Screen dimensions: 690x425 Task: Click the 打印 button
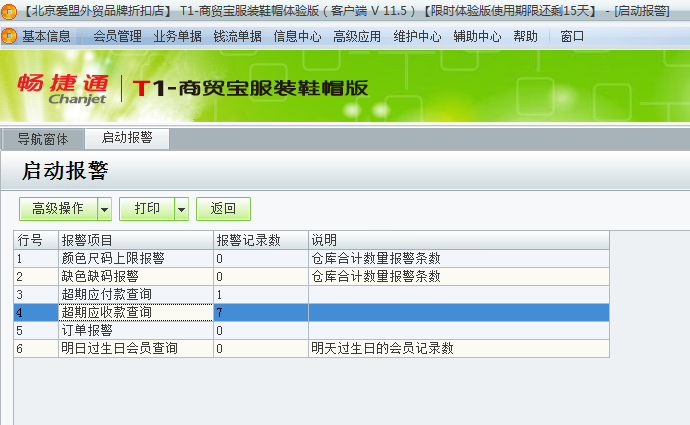pos(147,209)
